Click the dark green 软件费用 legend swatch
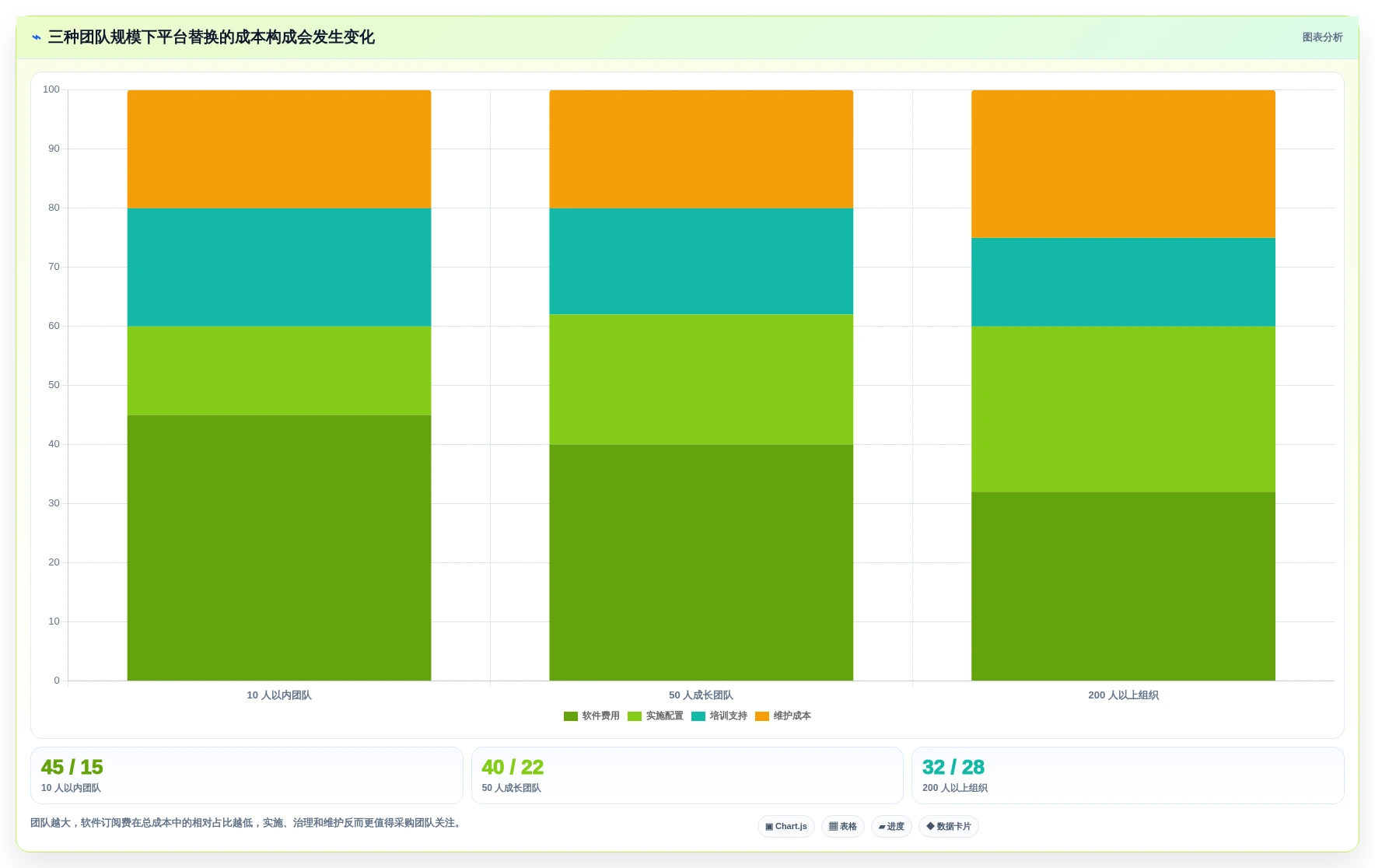Image resolution: width=1375 pixels, height=868 pixels. point(571,716)
